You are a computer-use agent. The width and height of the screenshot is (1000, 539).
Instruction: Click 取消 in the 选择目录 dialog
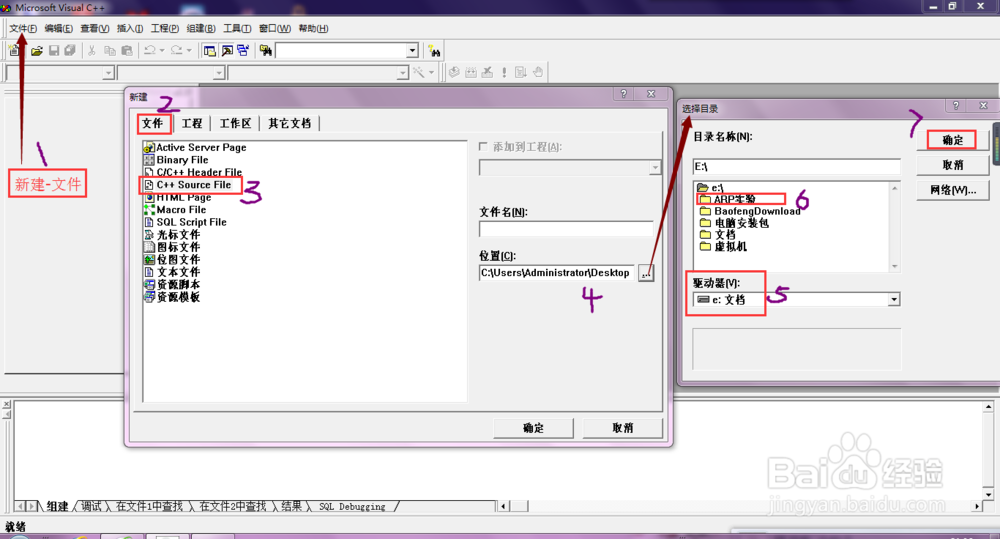[x=952, y=165]
